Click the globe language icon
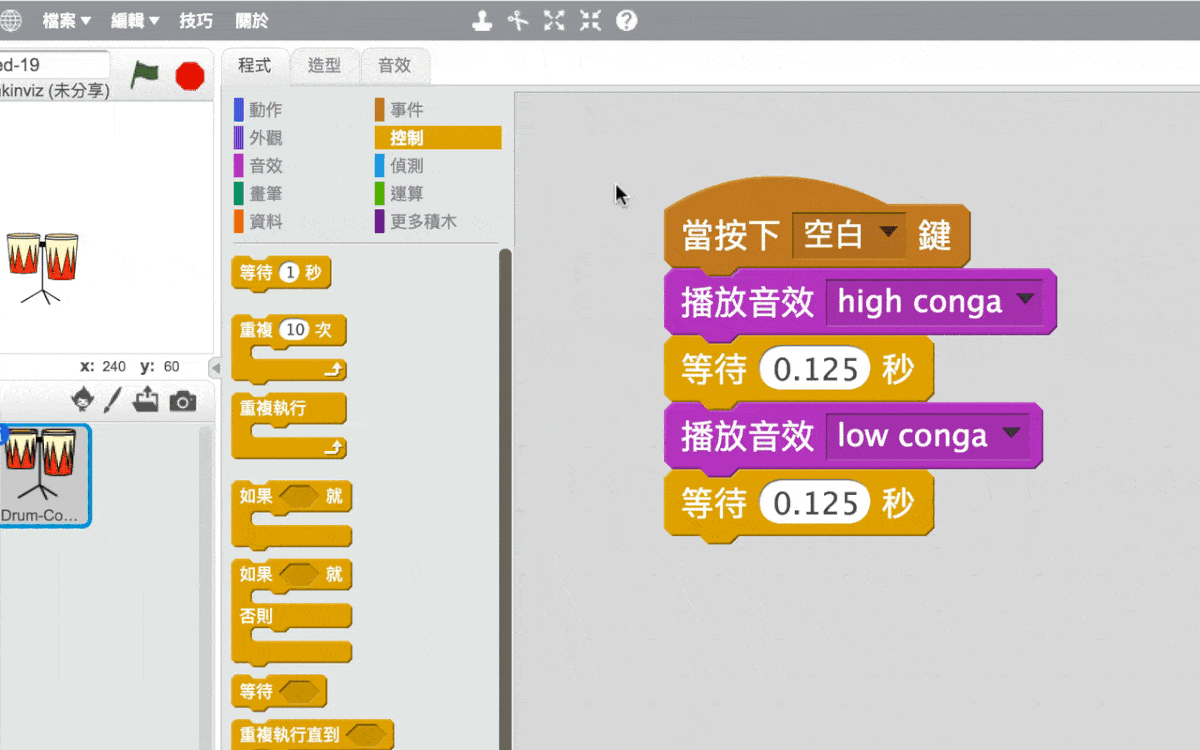Screen dimensions: 1200x750 point(10,20)
